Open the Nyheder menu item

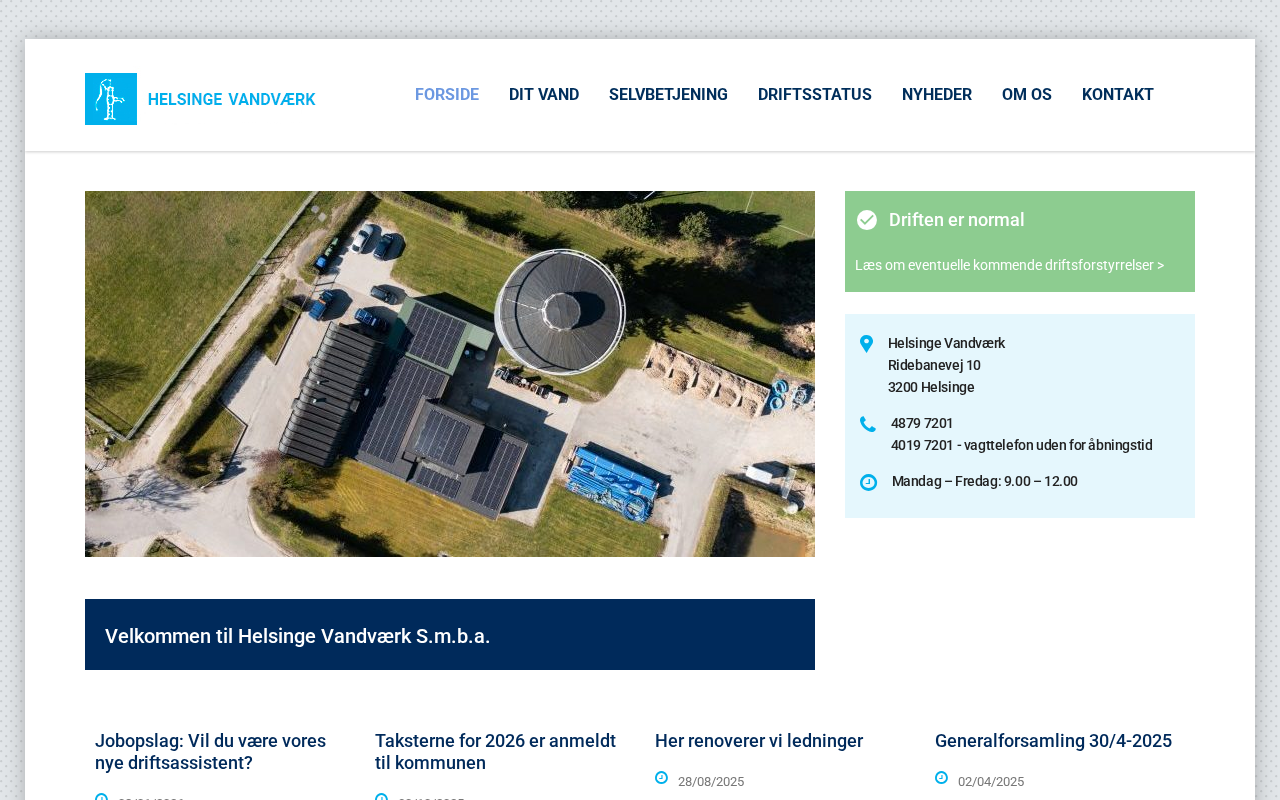point(937,95)
